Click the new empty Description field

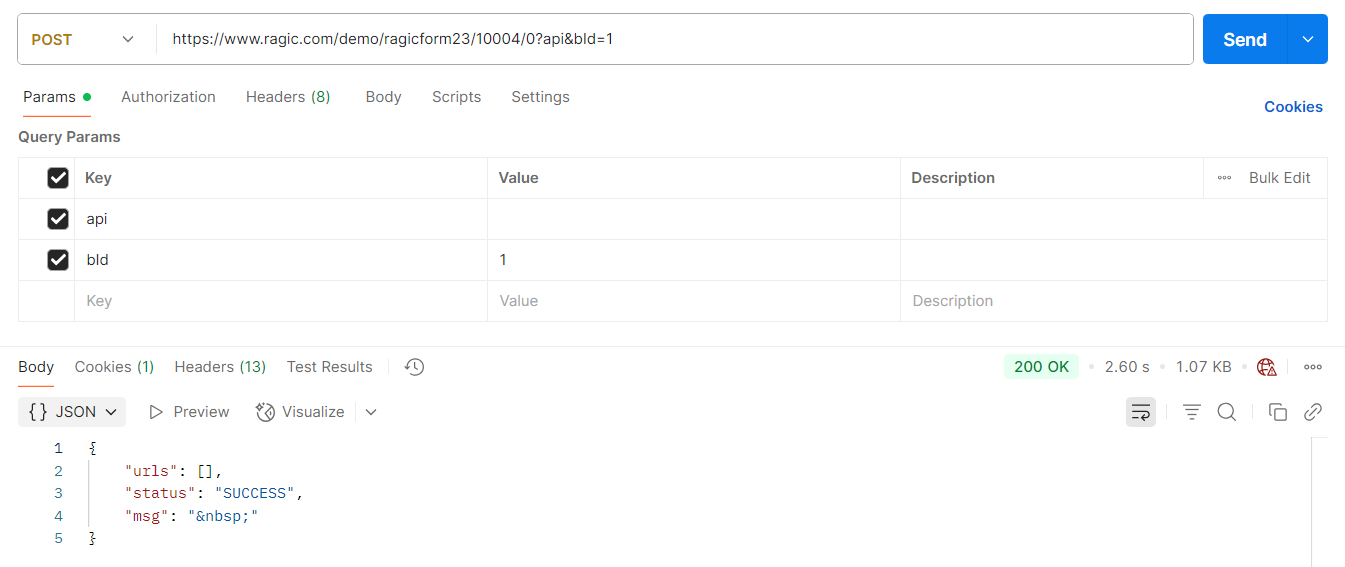(x=1114, y=301)
